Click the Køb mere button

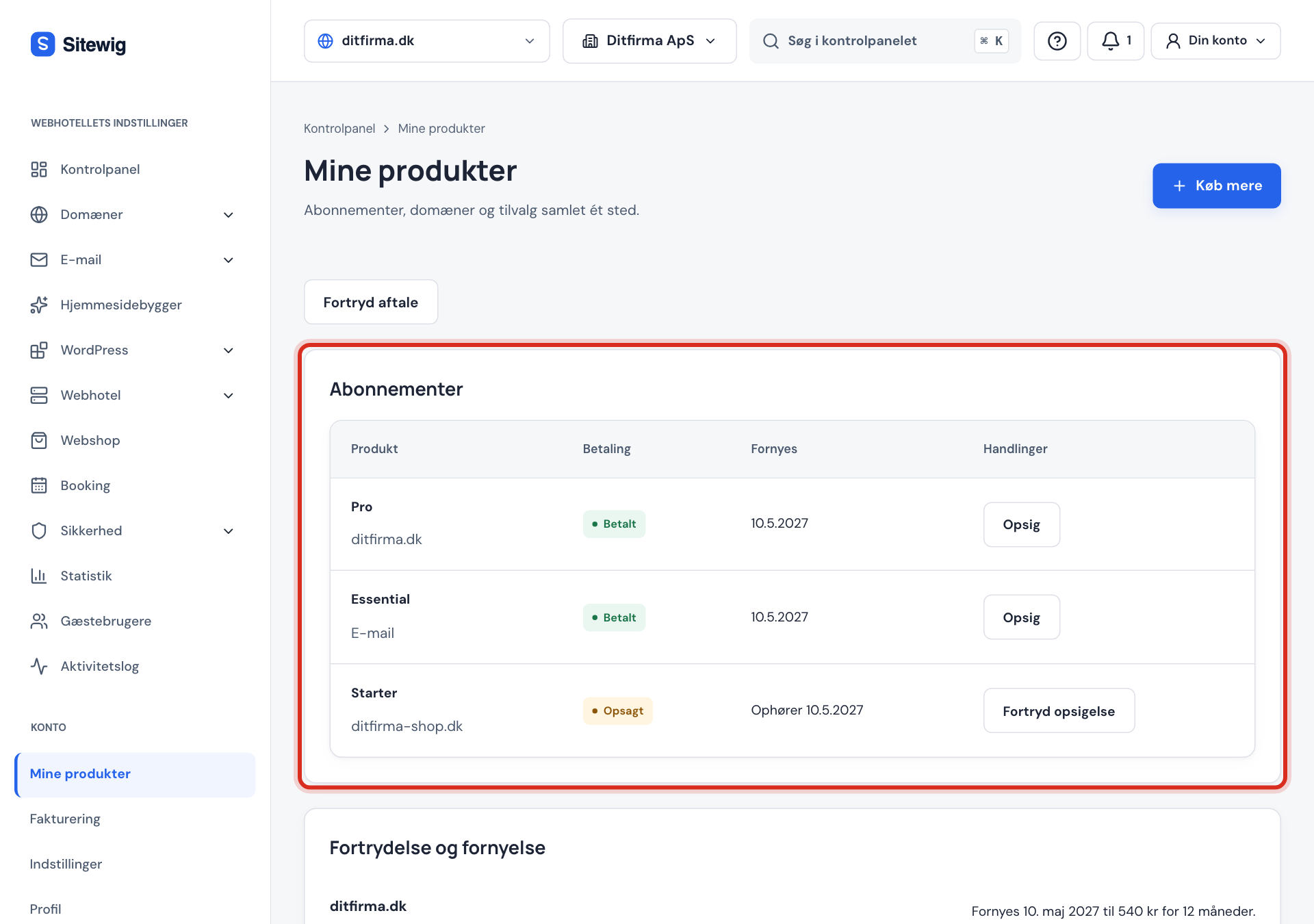[1216, 185]
